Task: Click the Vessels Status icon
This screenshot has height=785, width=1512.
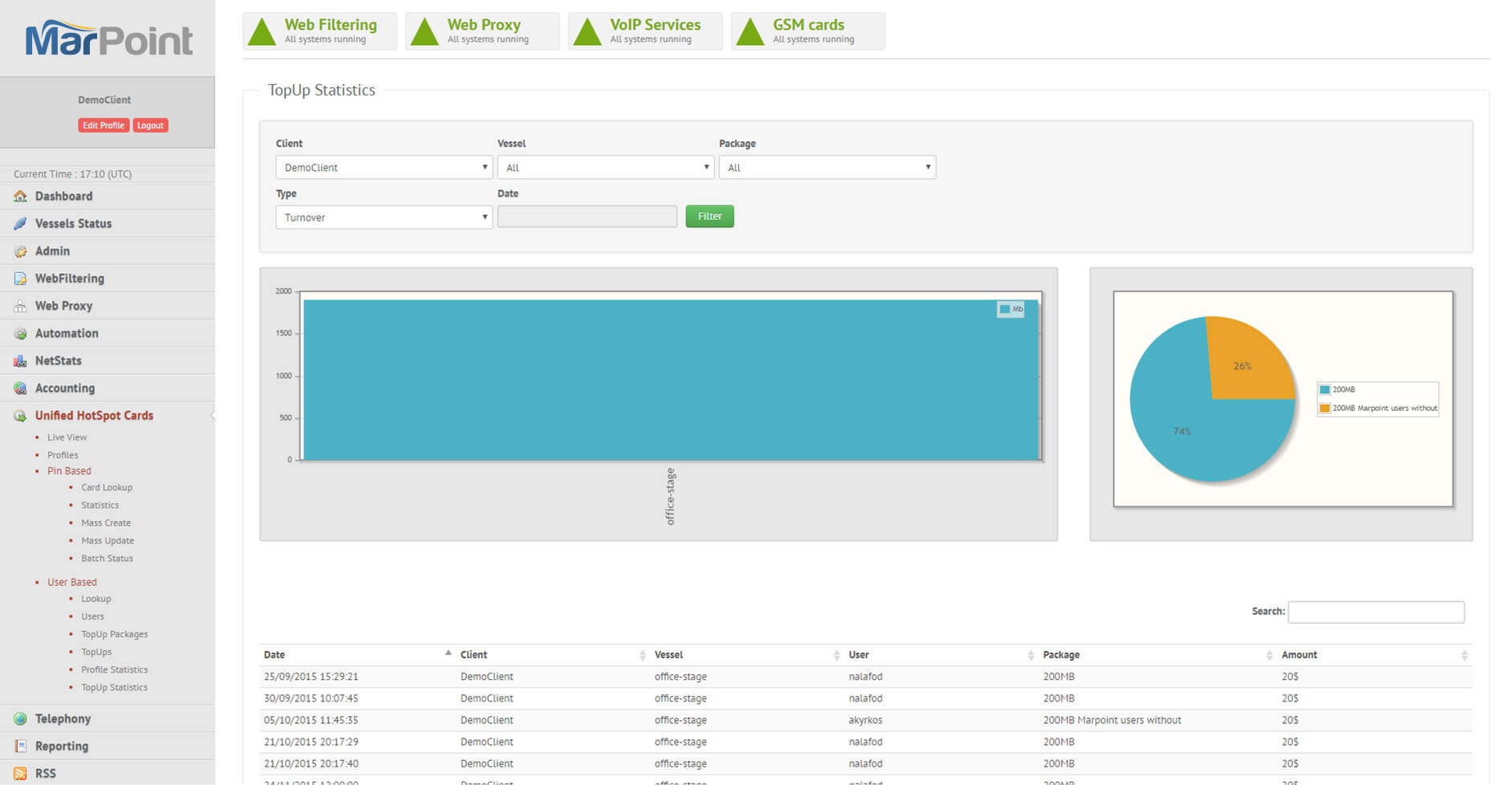Action: coord(20,223)
